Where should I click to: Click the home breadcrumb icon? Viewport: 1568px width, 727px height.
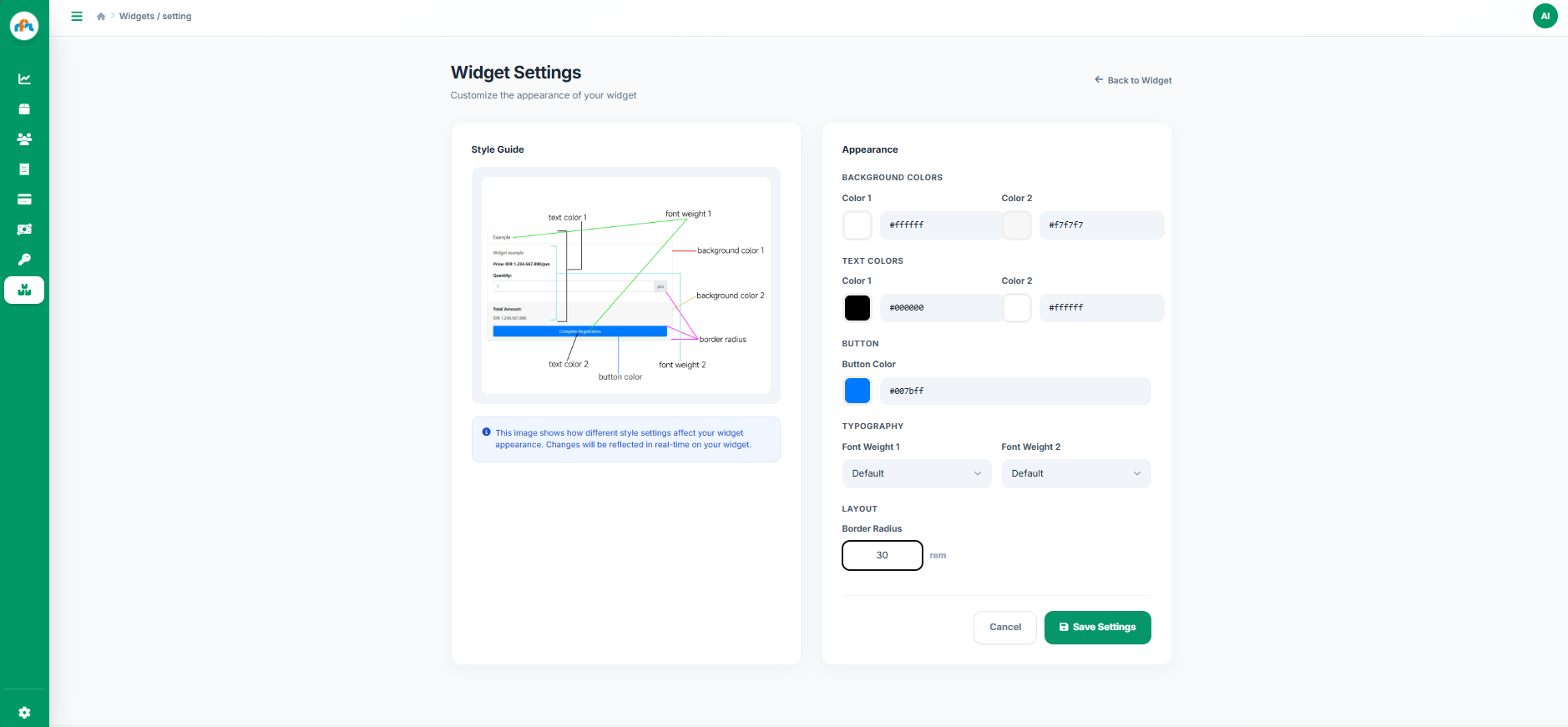pyautogui.click(x=101, y=16)
